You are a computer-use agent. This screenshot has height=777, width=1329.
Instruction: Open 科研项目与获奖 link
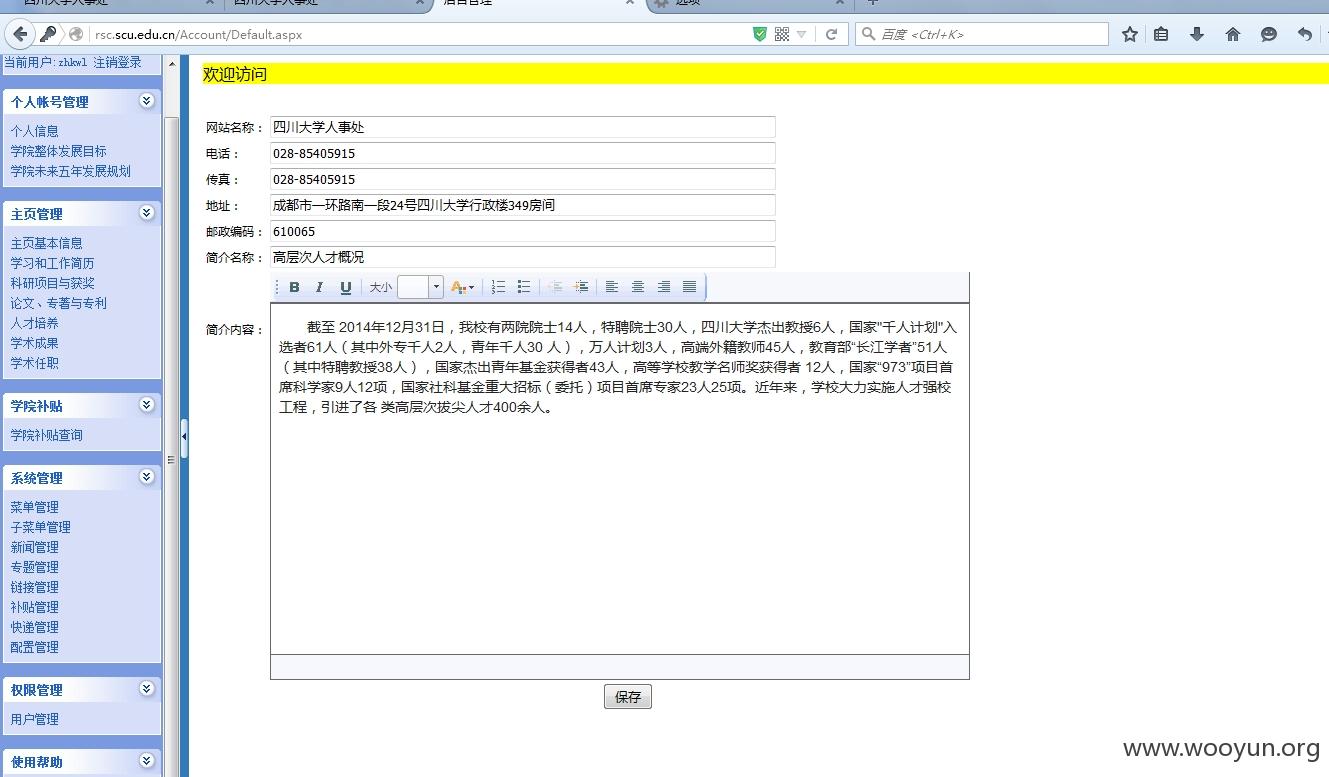52,283
